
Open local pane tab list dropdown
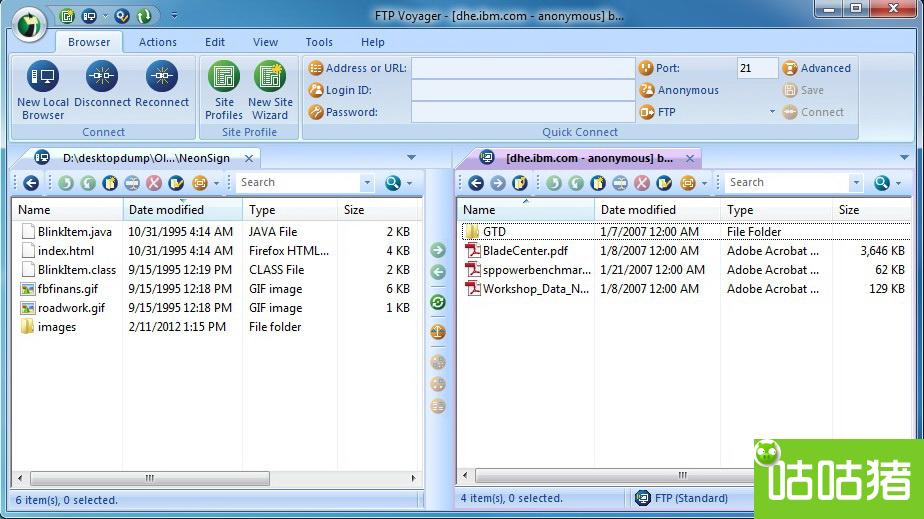tap(411, 157)
